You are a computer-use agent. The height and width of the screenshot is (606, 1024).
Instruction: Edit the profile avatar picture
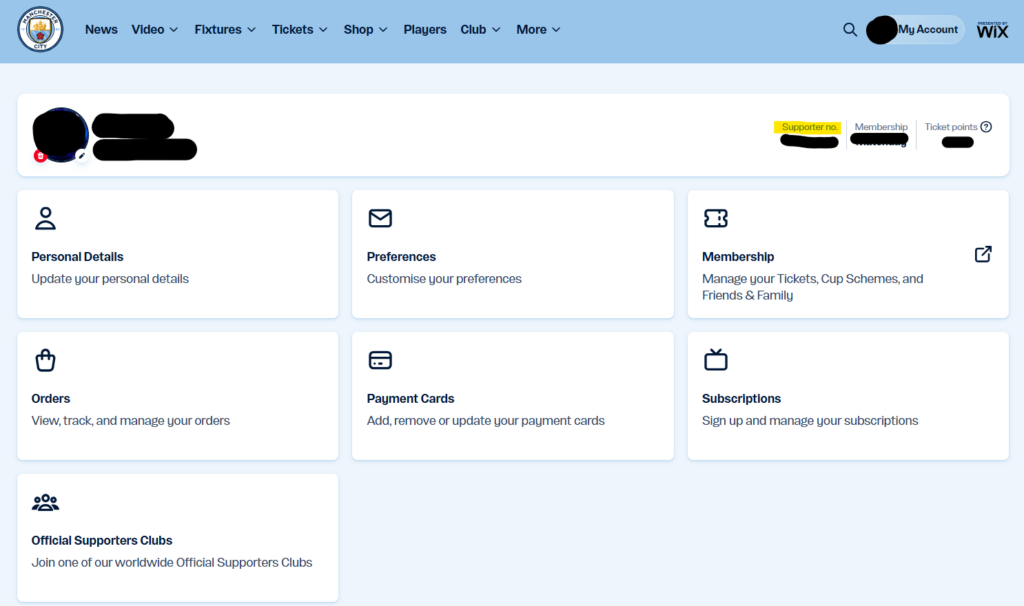82,155
